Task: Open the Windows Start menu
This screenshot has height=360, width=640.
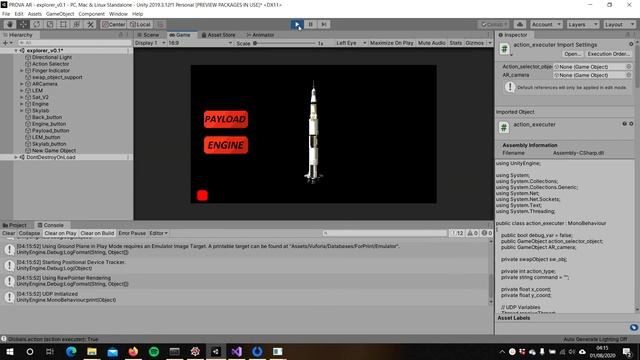Action: tap(10, 351)
